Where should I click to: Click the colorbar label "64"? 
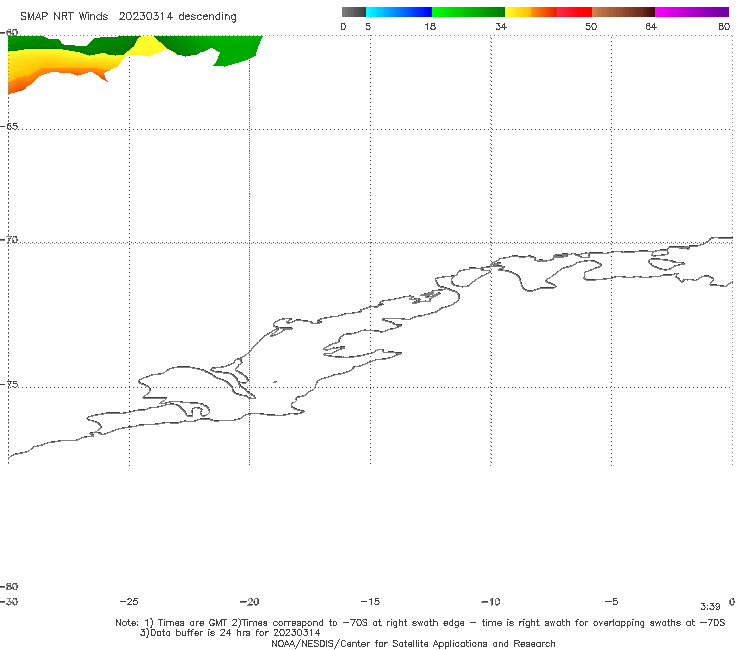coord(651,27)
